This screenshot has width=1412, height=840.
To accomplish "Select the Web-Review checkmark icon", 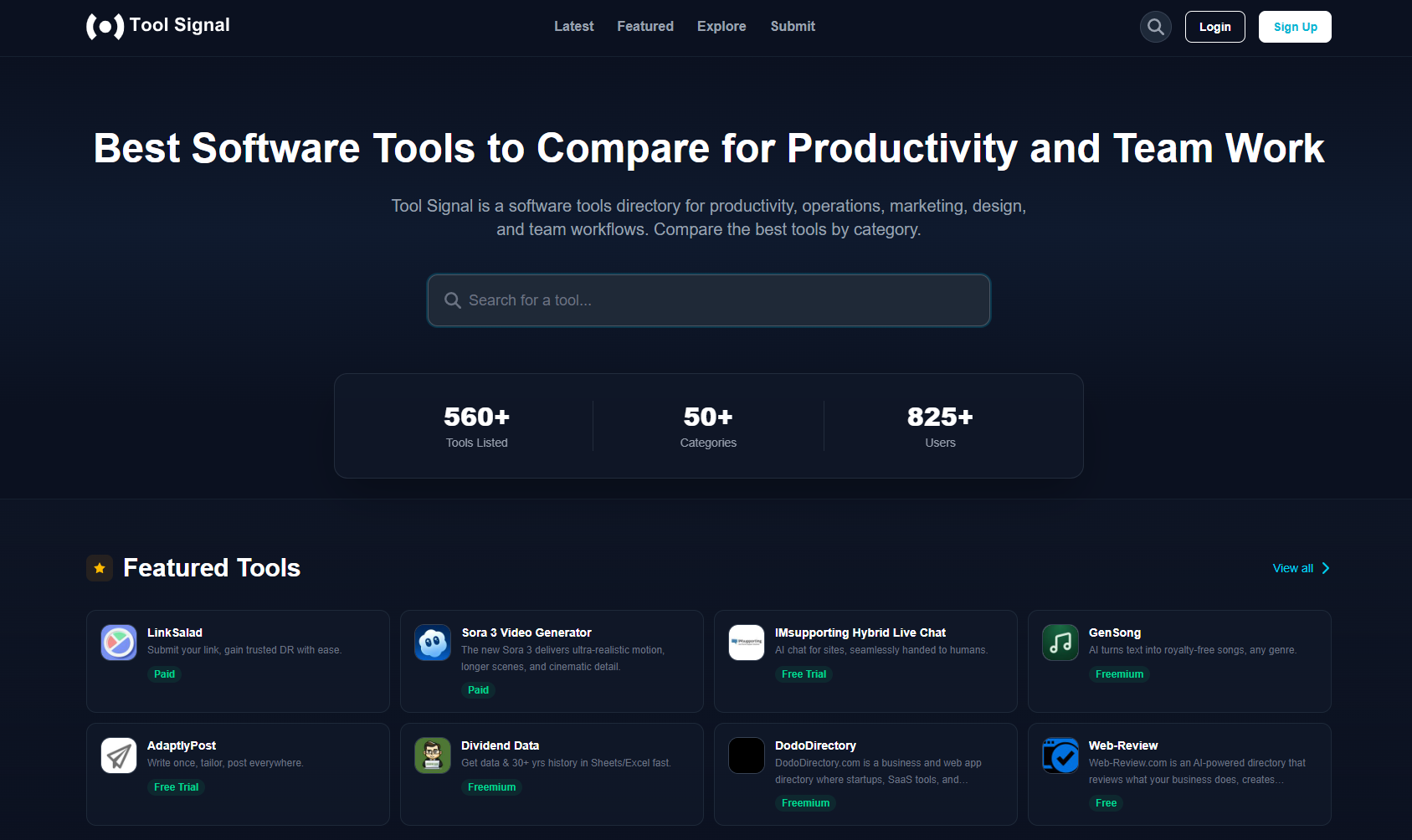I will [1060, 755].
